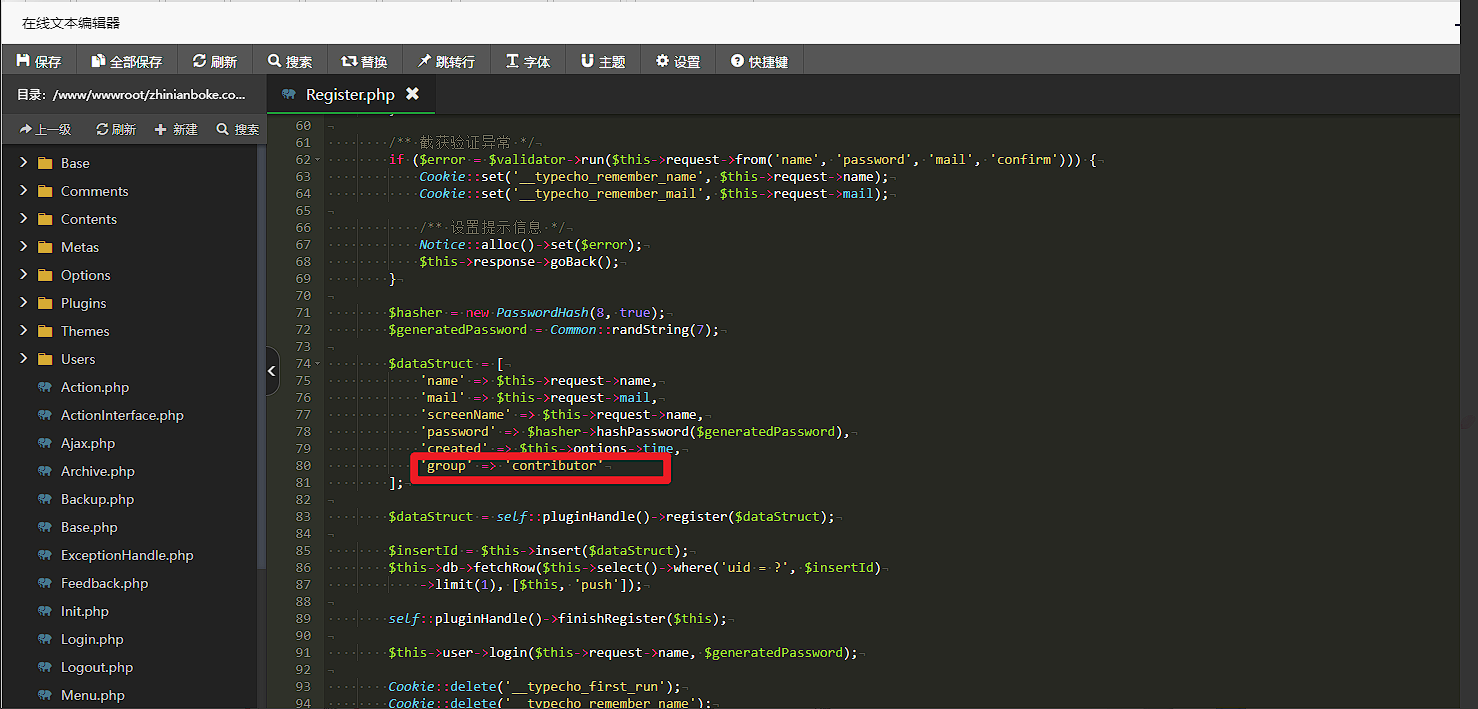Click the Save (保存) toolbar icon
The image size is (1478, 709).
[x=23, y=61]
